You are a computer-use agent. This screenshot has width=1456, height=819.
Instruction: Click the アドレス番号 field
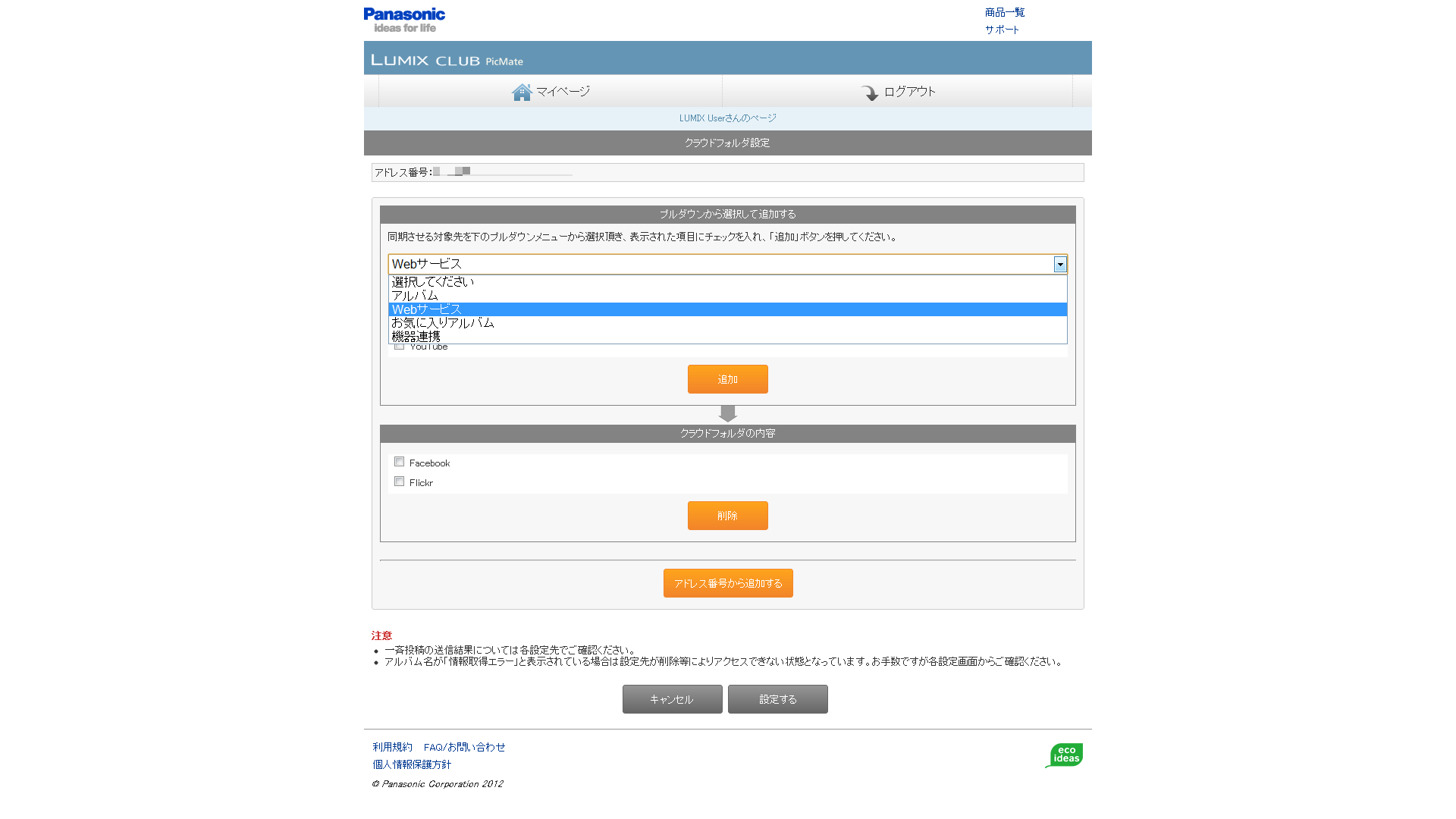pyautogui.click(x=500, y=172)
